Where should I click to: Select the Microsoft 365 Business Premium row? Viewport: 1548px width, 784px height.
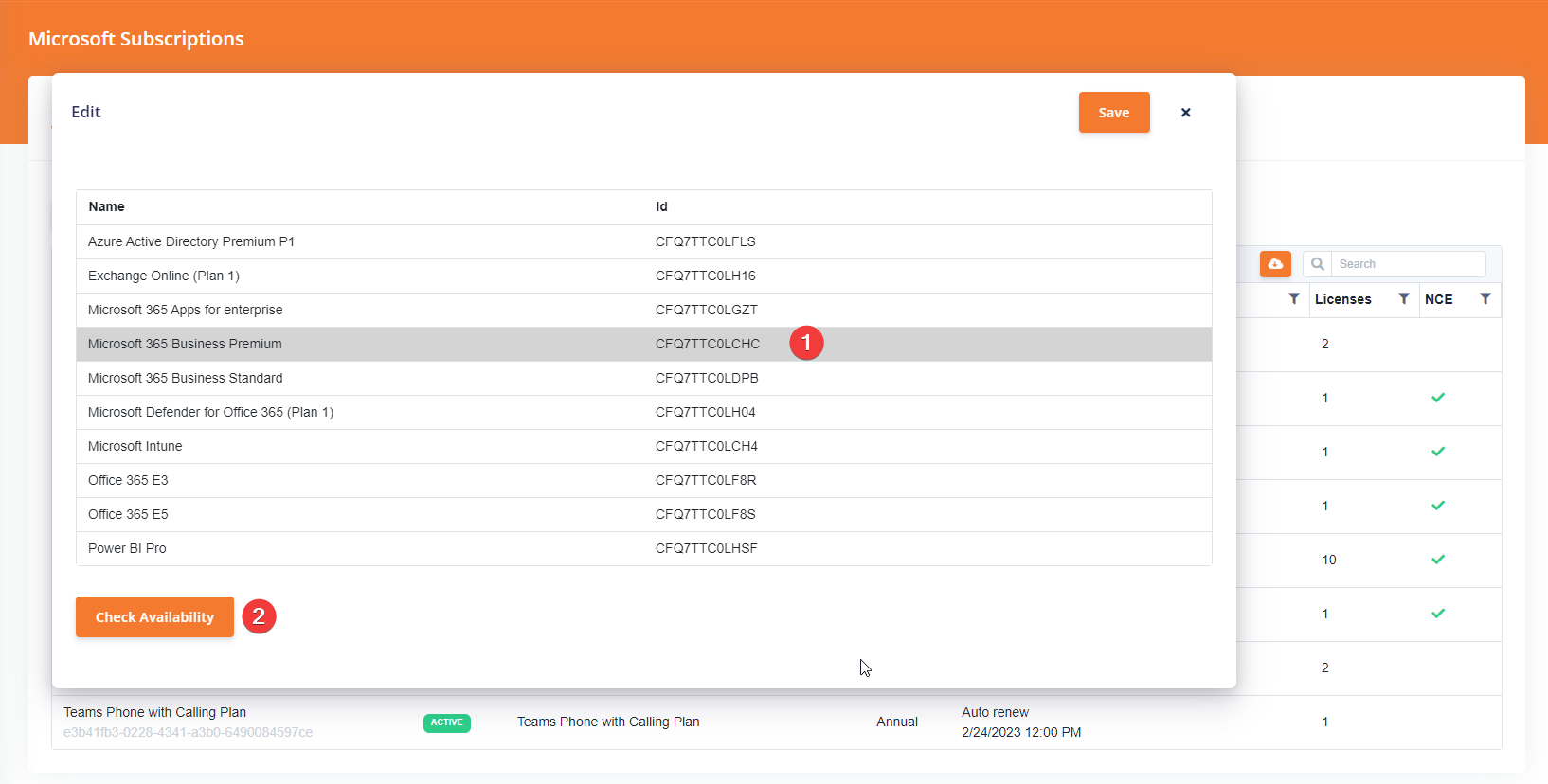pyautogui.click(x=644, y=345)
